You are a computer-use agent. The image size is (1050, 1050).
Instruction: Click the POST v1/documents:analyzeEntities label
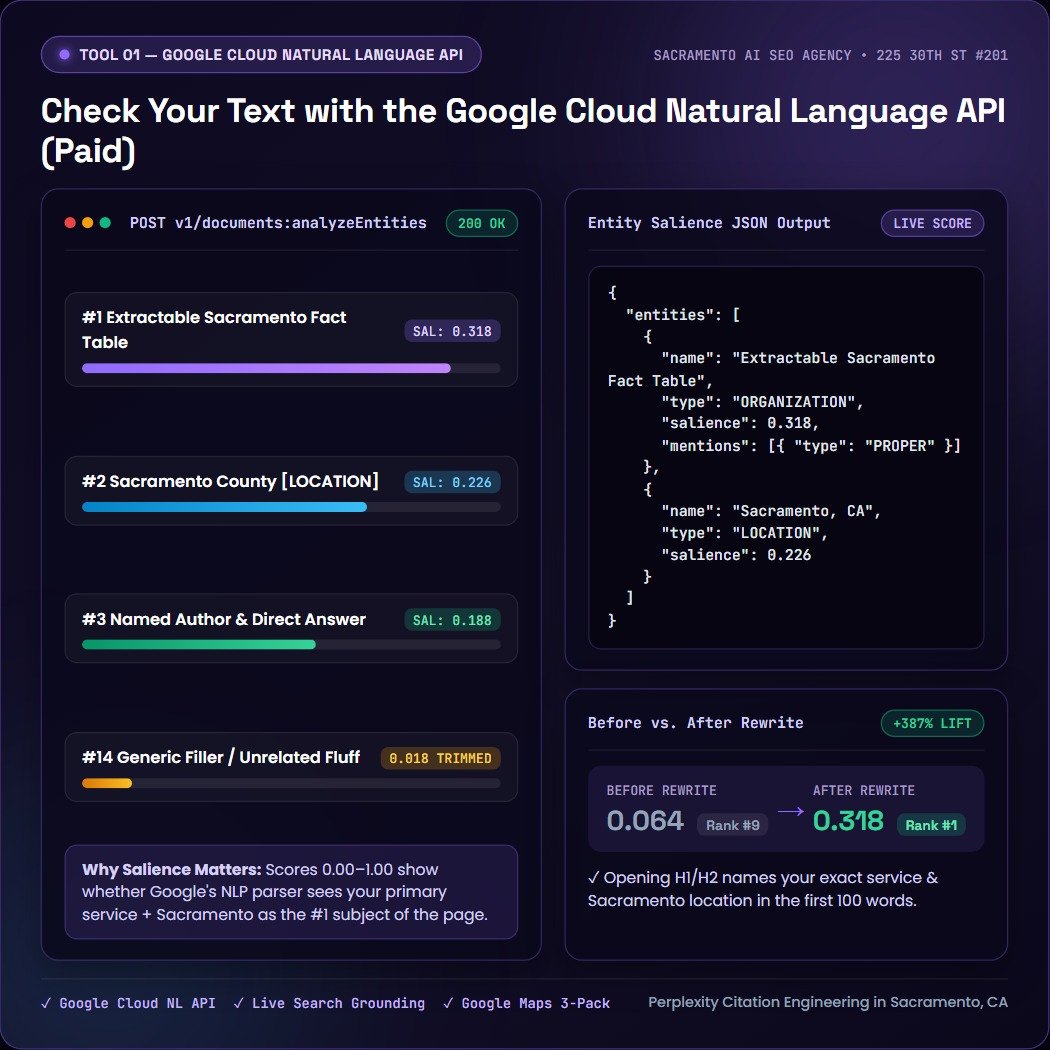coord(278,223)
